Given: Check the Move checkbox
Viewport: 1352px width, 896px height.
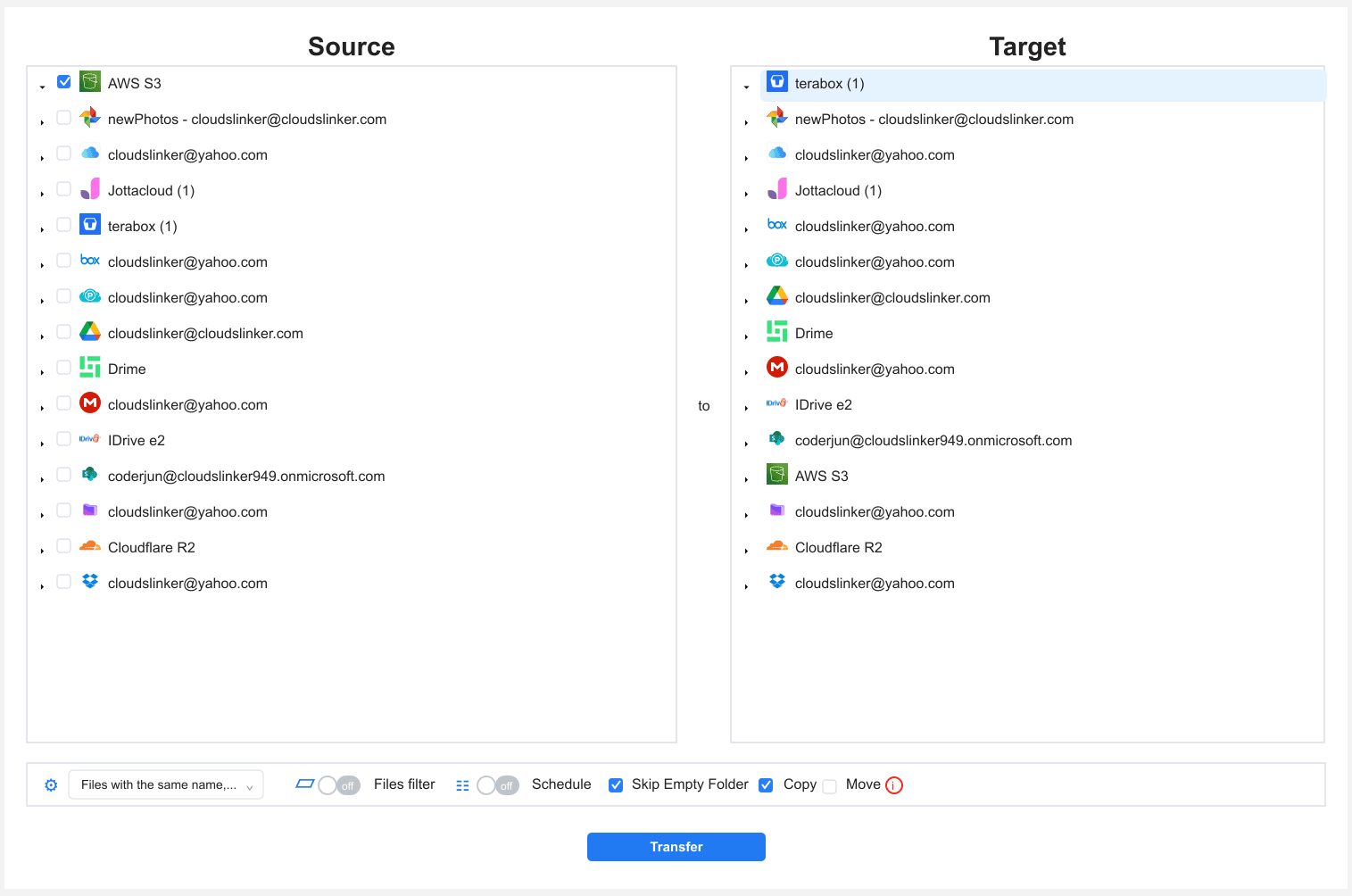Looking at the screenshot, I should [830, 786].
